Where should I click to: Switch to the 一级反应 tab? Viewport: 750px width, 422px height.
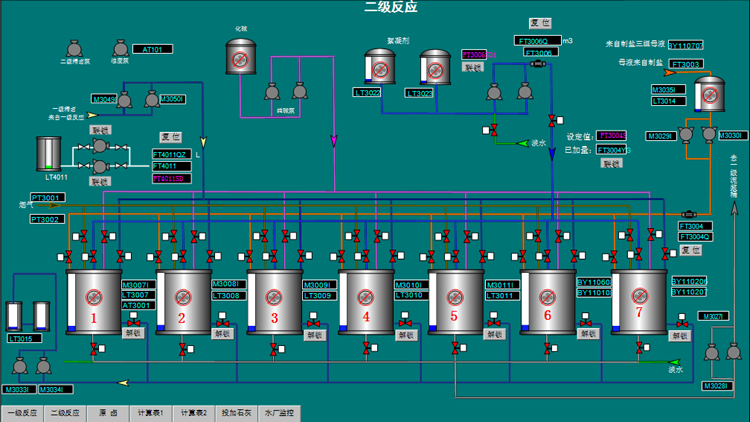(21, 412)
